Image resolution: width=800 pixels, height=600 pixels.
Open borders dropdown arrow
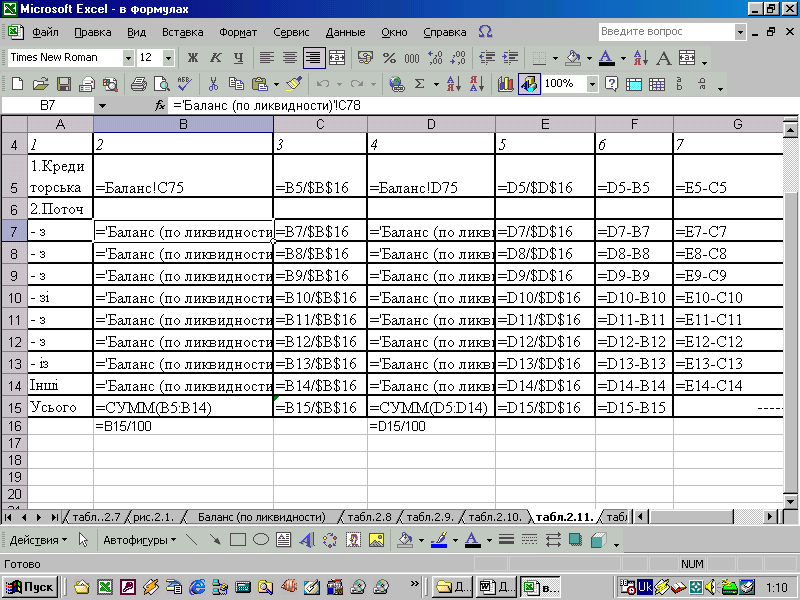pyautogui.click(x=555, y=58)
